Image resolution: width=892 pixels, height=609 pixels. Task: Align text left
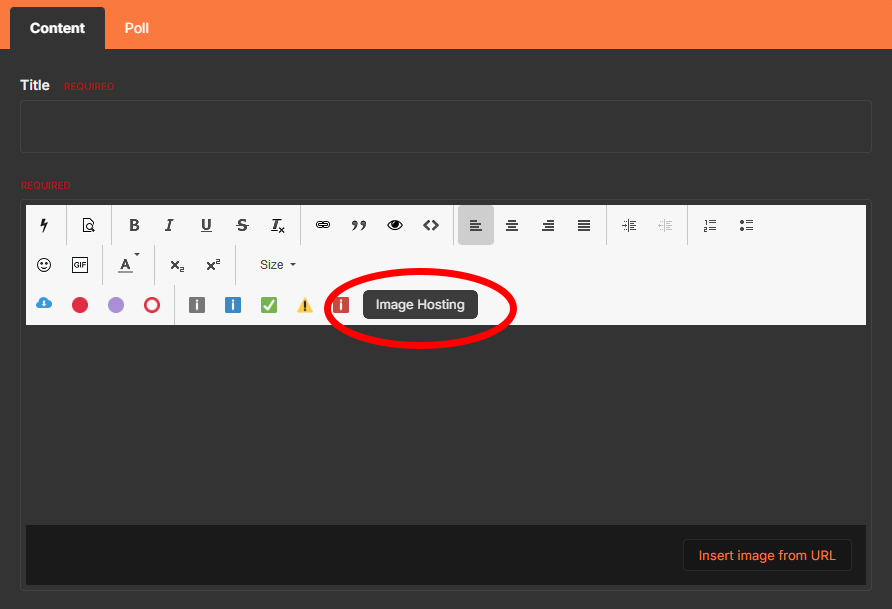tap(476, 225)
